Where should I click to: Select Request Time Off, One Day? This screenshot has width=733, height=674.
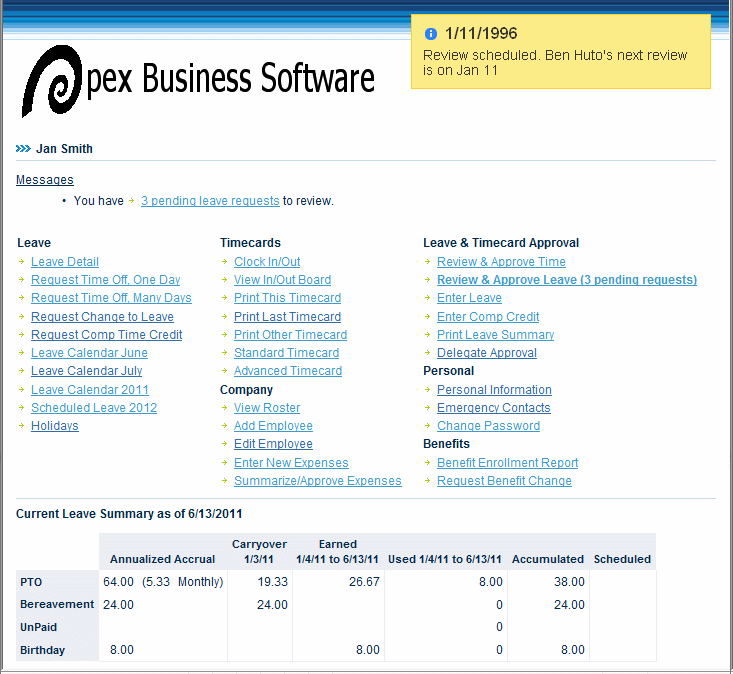pyautogui.click(x=105, y=280)
